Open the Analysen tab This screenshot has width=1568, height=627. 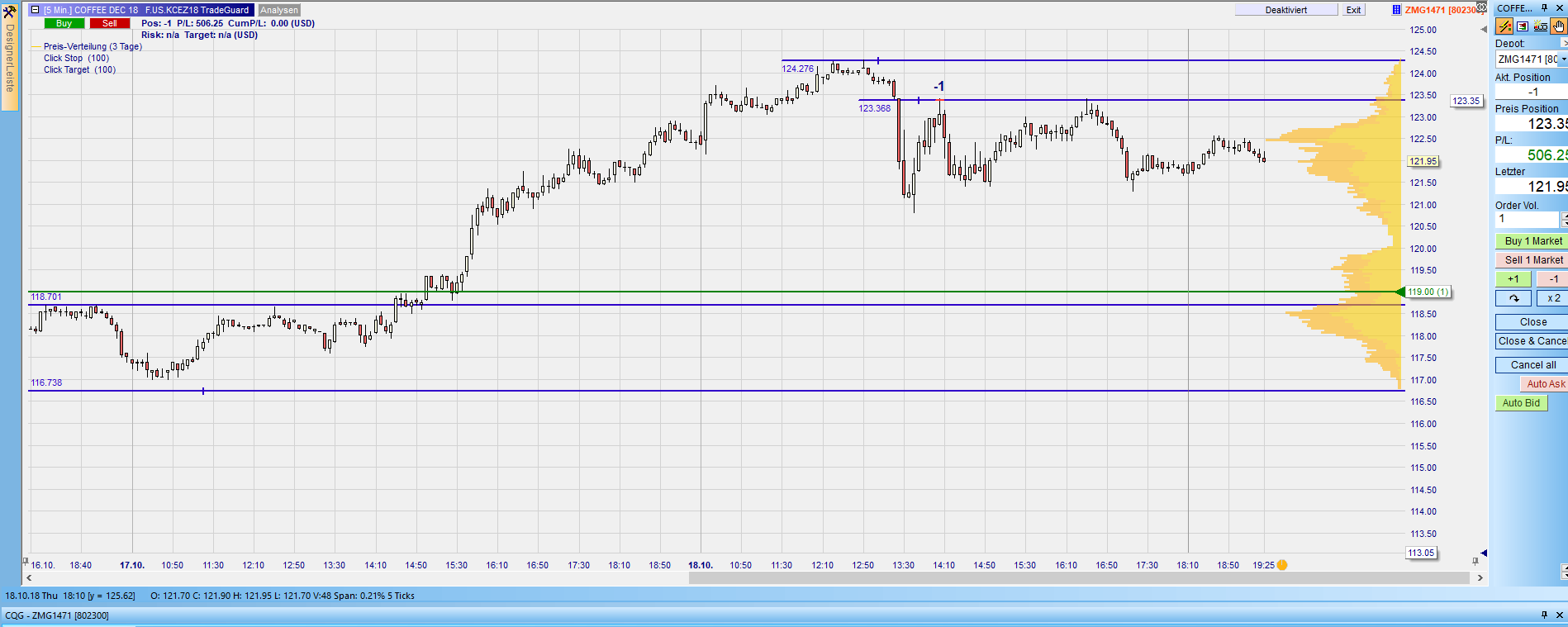(279, 10)
